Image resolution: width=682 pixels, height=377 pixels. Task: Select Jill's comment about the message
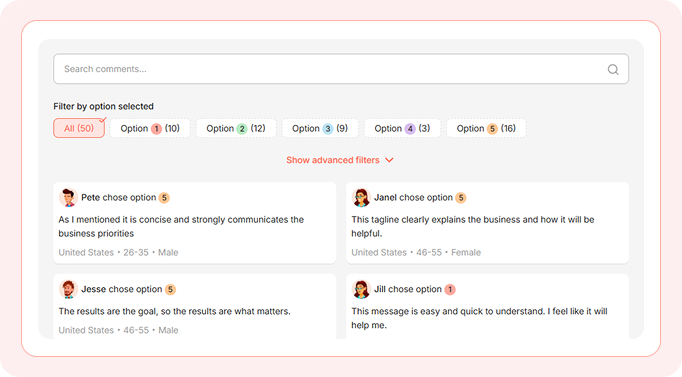click(479, 318)
